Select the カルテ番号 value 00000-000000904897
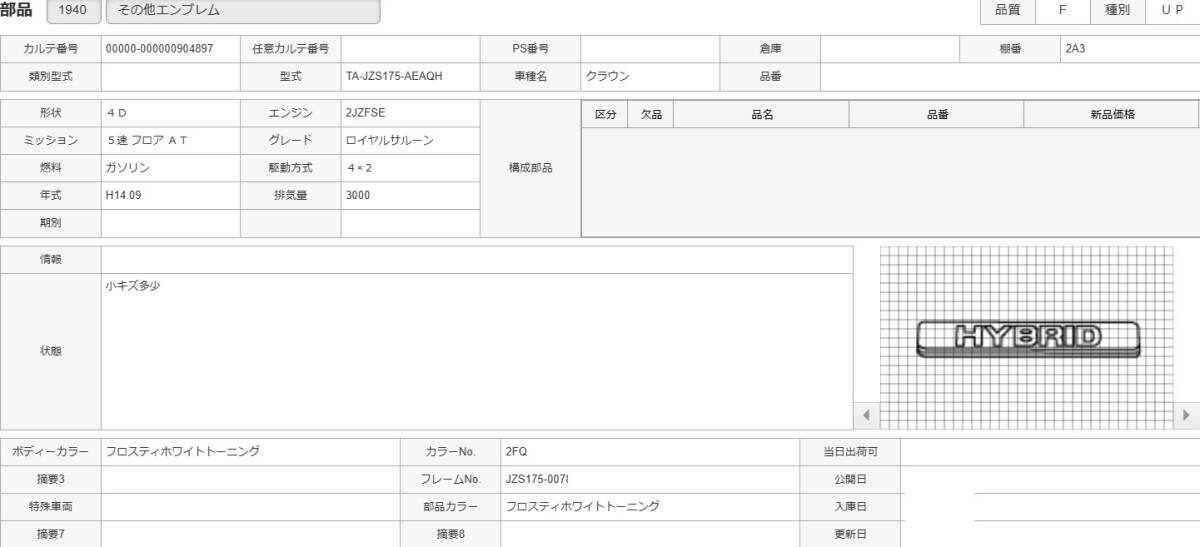This screenshot has width=1200, height=547. [x=159, y=48]
